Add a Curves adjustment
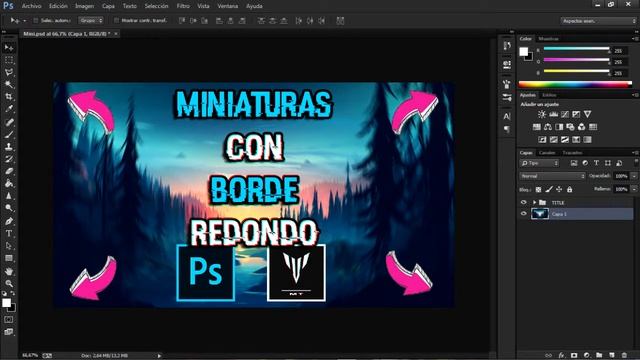The height and width of the screenshot is (360, 640). (565, 114)
